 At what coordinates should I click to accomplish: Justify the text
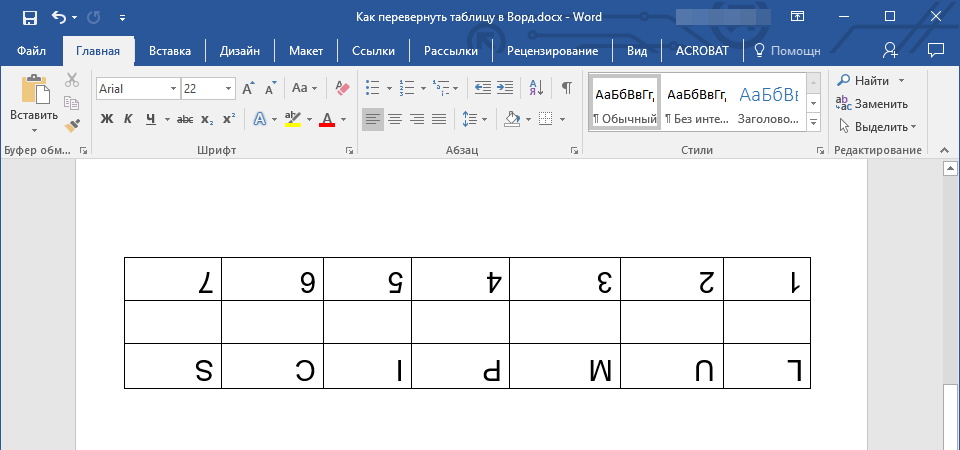(x=439, y=119)
